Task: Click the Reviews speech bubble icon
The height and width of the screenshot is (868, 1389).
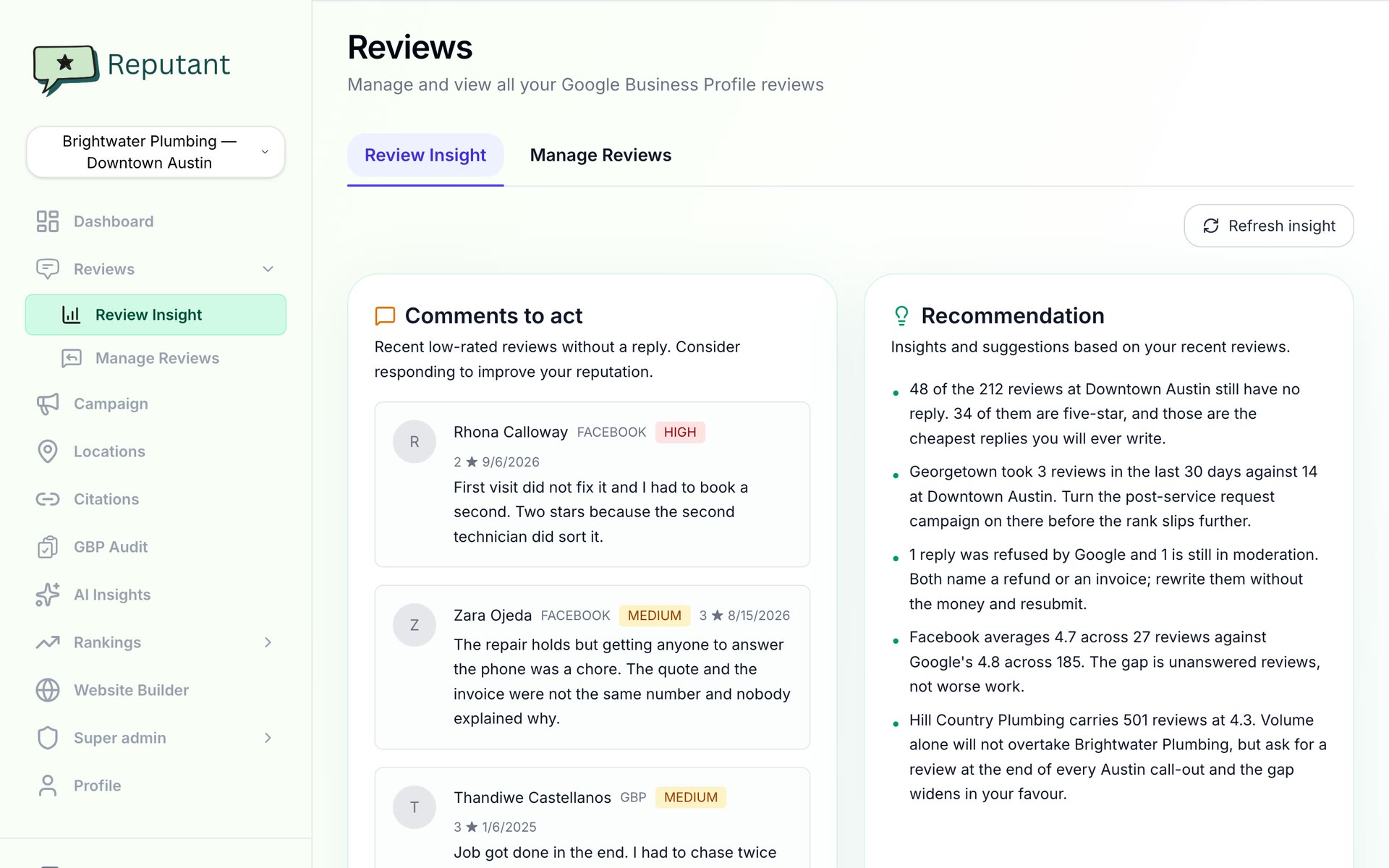Action: [x=48, y=269]
